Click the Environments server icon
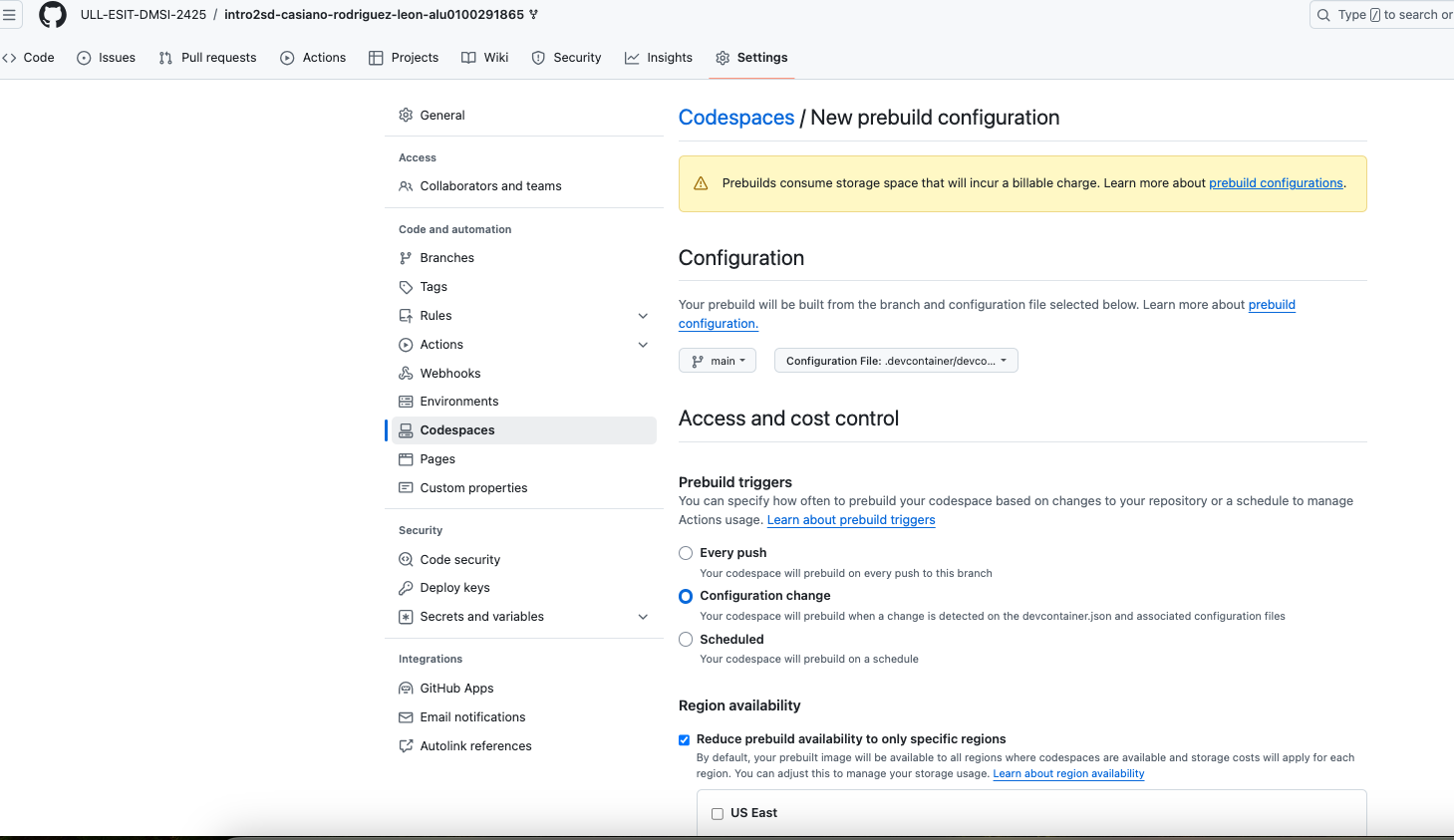1454x840 pixels. tap(406, 402)
